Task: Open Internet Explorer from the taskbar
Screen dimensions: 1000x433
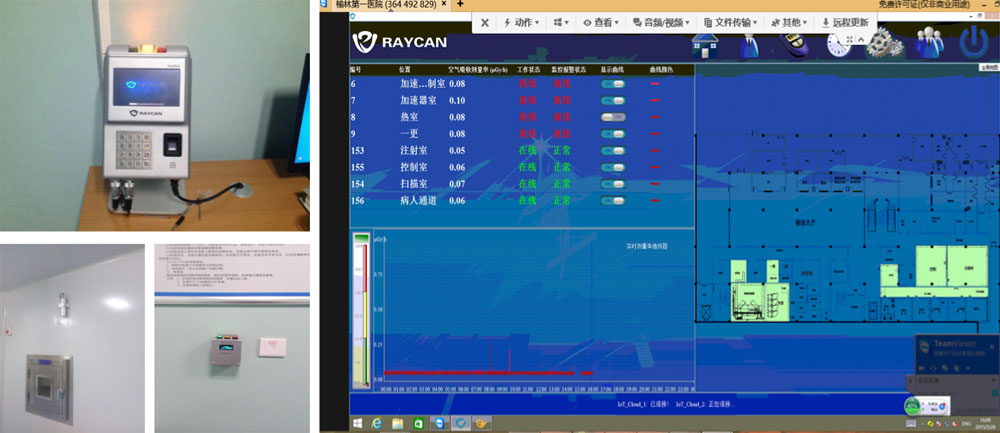Action: 376,423
